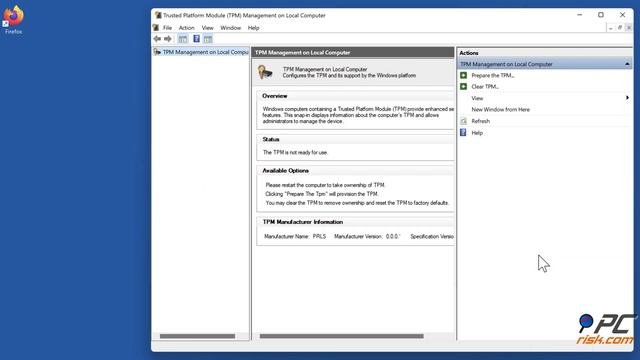Open the Action menu
Image resolution: width=640 pixels, height=360 pixels.
coord(187,28)
